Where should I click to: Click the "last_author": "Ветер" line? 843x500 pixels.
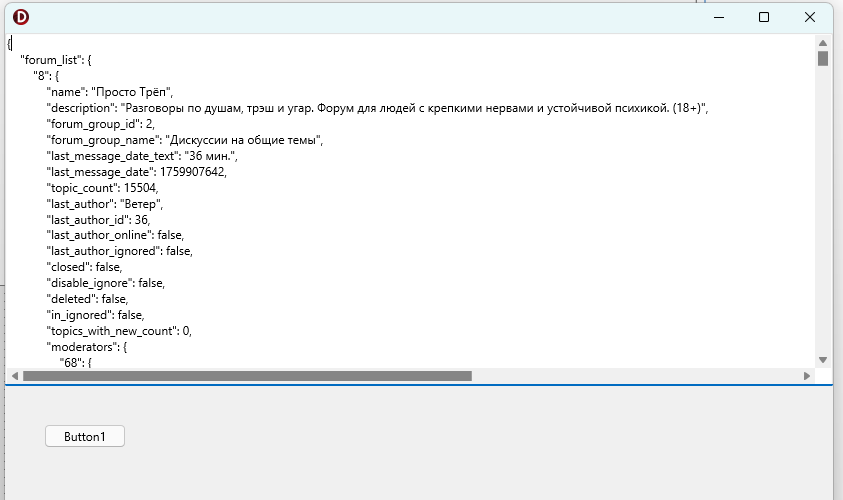point(104,204)
